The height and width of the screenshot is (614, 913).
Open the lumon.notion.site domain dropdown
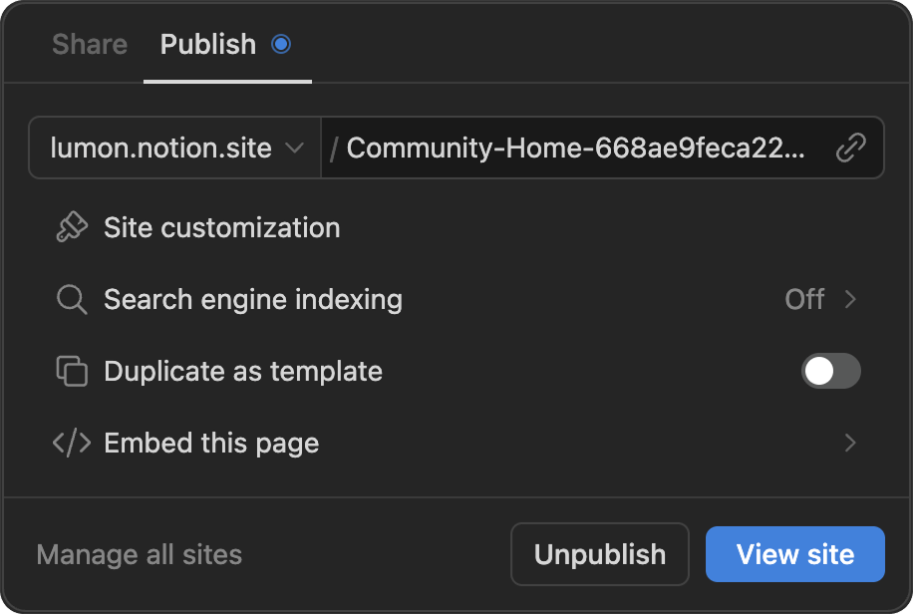(175, 148)
